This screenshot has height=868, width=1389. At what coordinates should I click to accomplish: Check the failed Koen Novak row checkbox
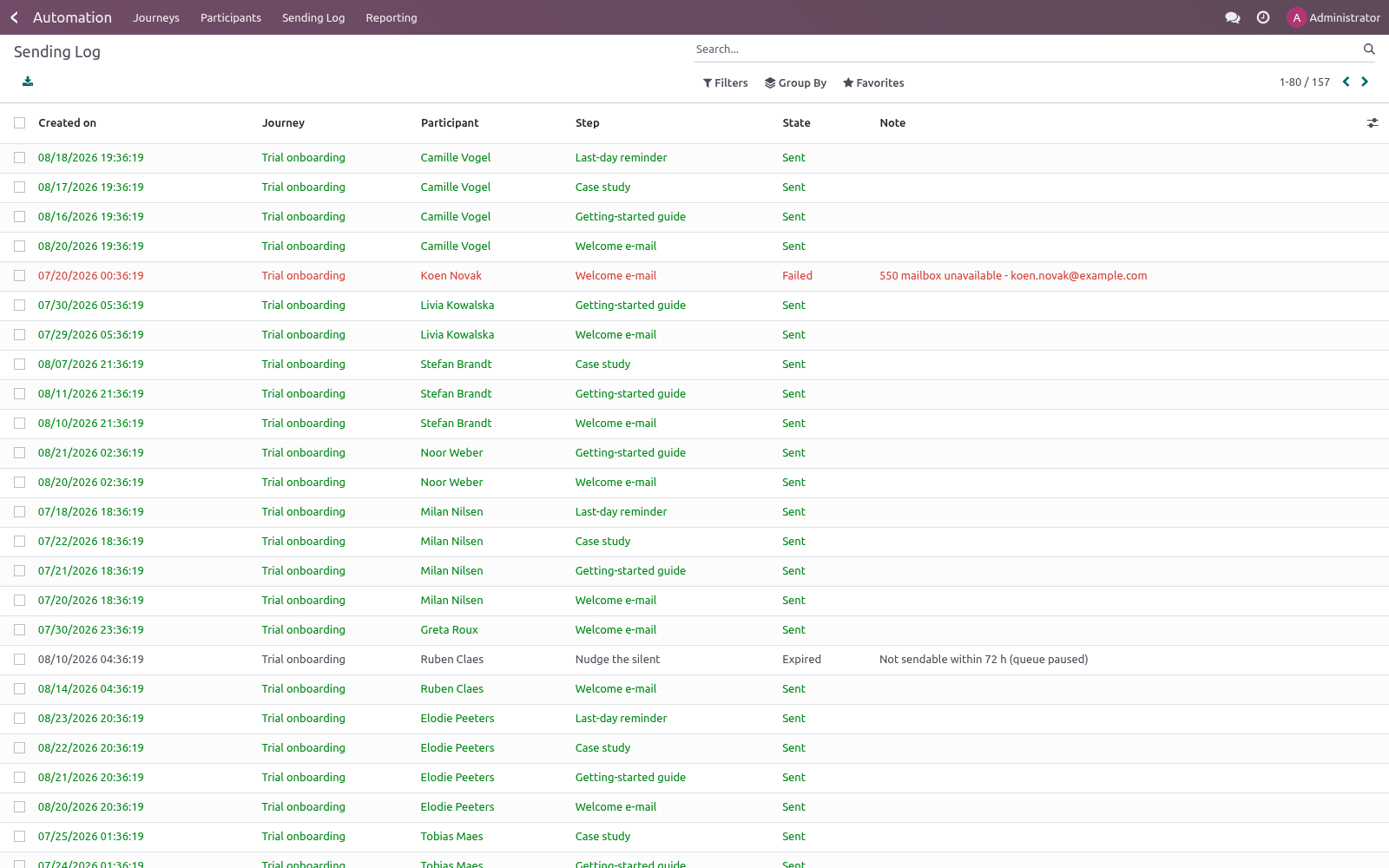(19, 276)
